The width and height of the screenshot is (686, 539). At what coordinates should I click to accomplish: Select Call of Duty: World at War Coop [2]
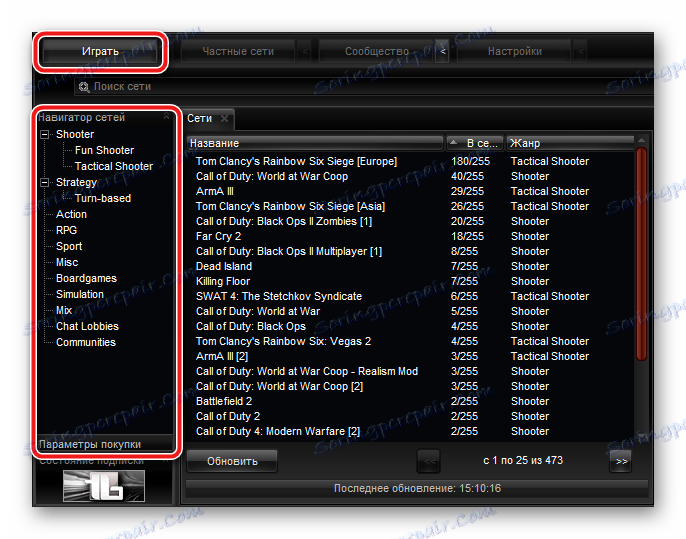410,386
